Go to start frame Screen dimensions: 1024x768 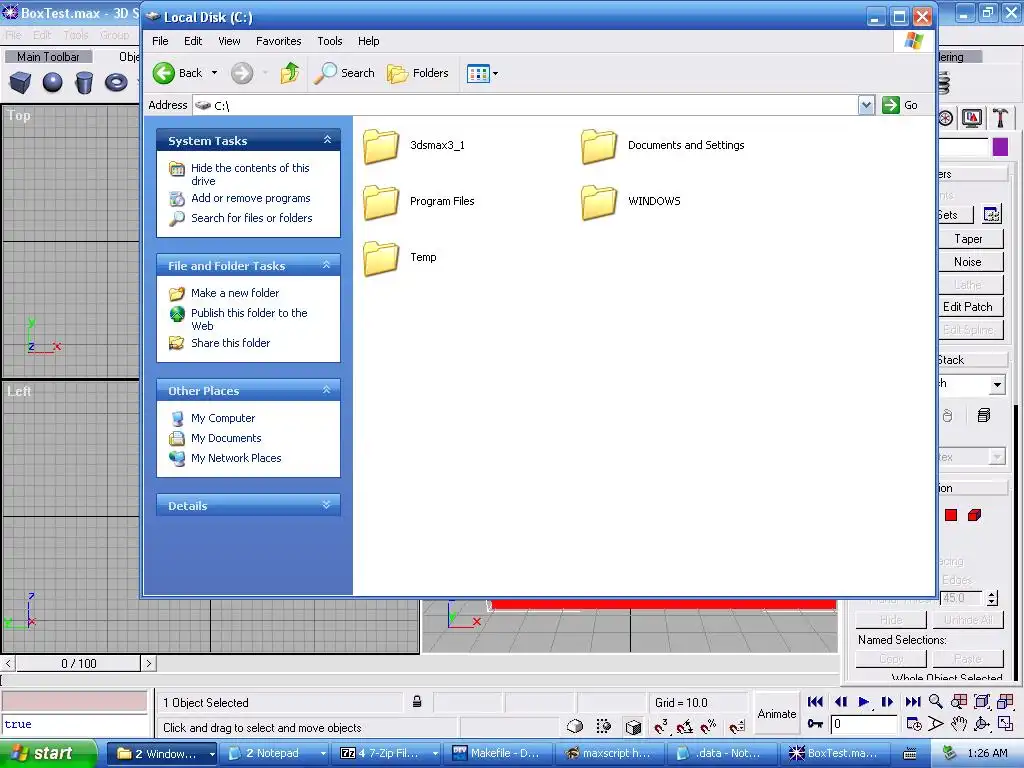point(815,702)
